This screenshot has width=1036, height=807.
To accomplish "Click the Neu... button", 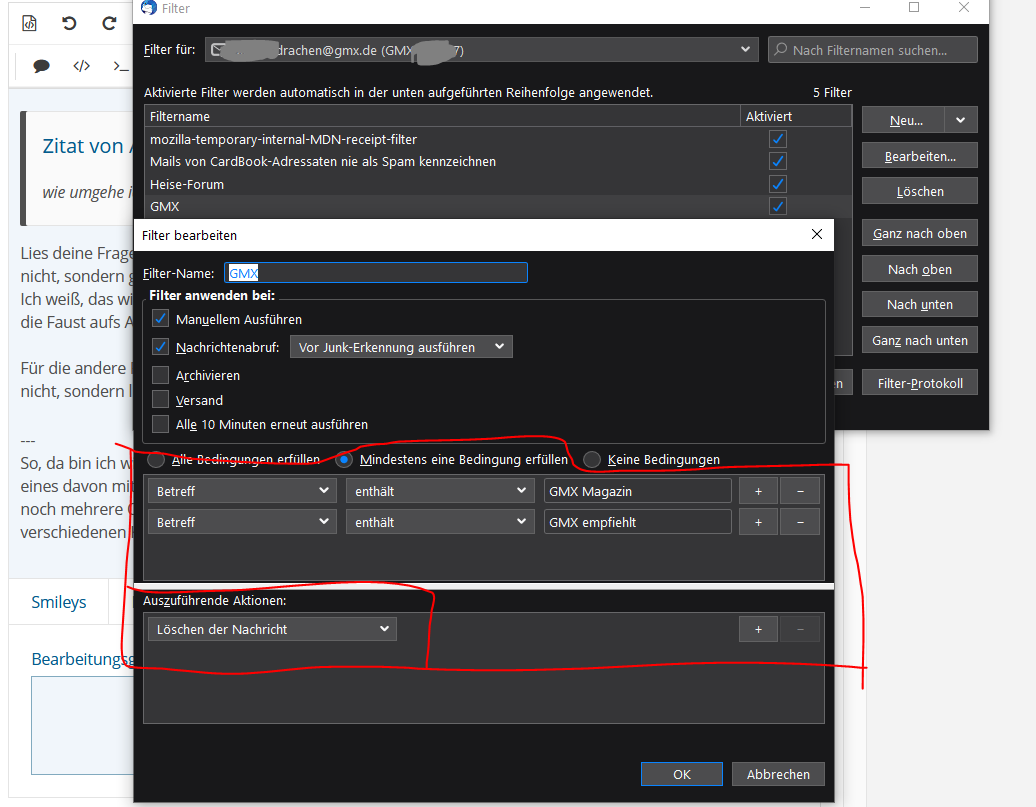I will (x=905, y=120).
